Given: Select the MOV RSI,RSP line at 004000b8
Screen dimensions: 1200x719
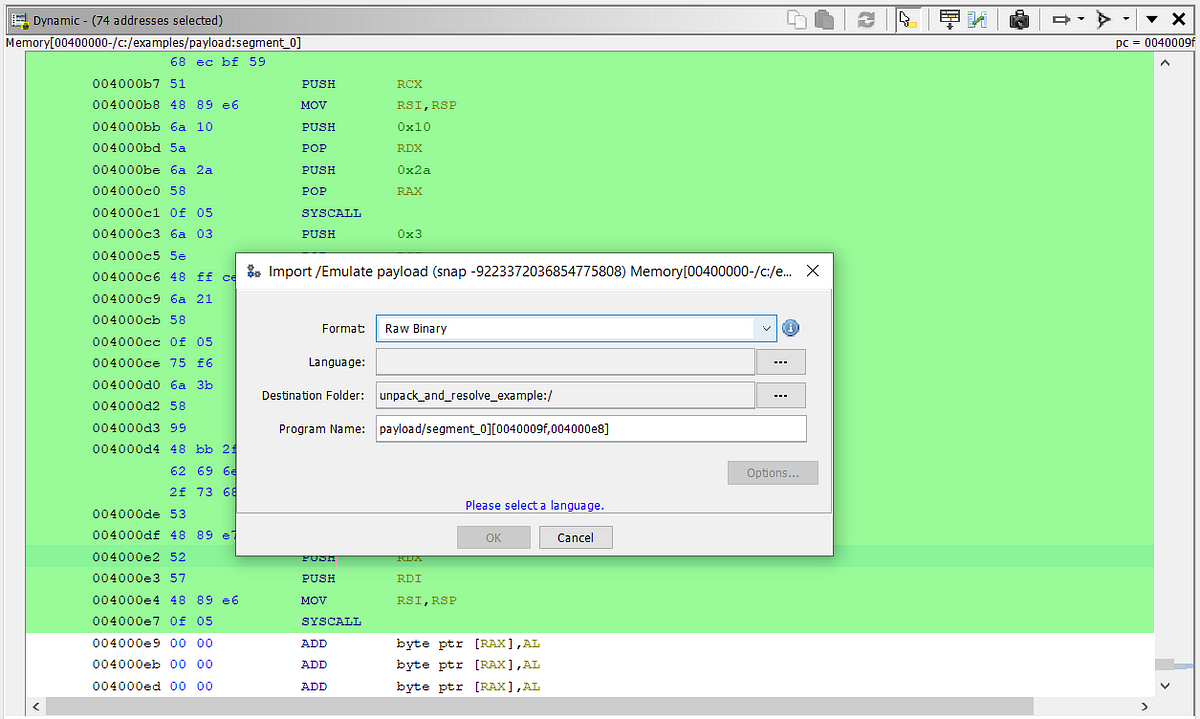Looking at the screenshot, I should click(x=589, y=105).
